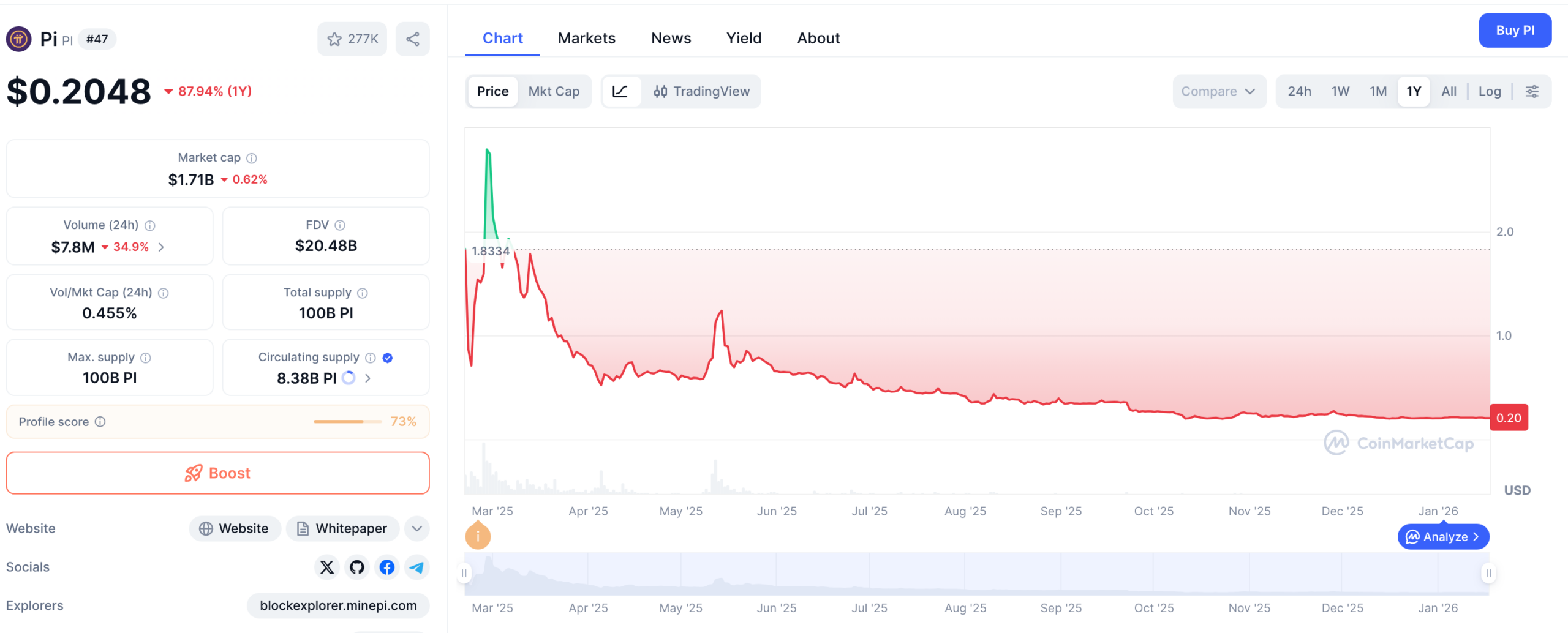This screenshot has height=633, width=1568.
Task: Open the Compare dropdown
Action: [1219, 91]
